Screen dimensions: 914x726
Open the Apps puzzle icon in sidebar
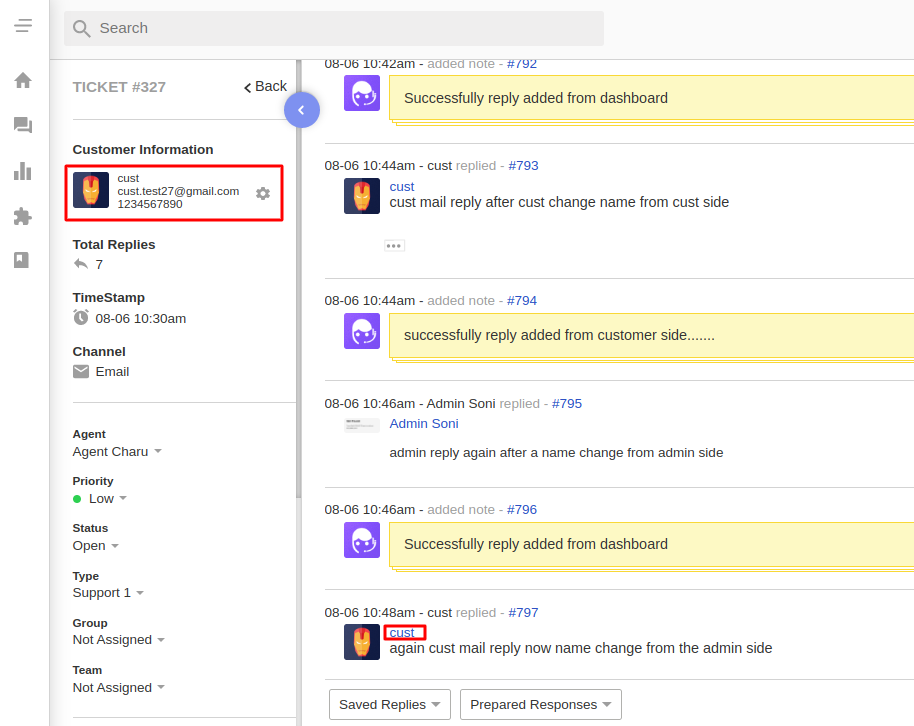(22, 216)
